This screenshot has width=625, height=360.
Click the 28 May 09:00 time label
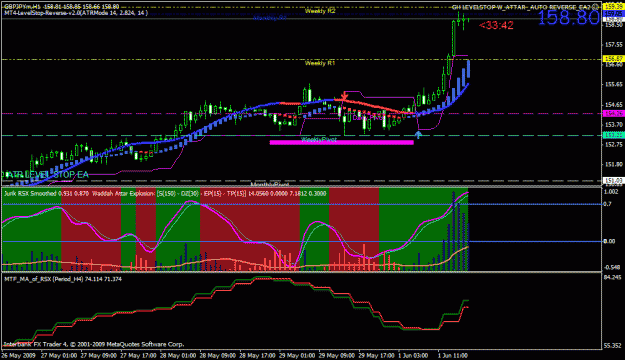218,355
